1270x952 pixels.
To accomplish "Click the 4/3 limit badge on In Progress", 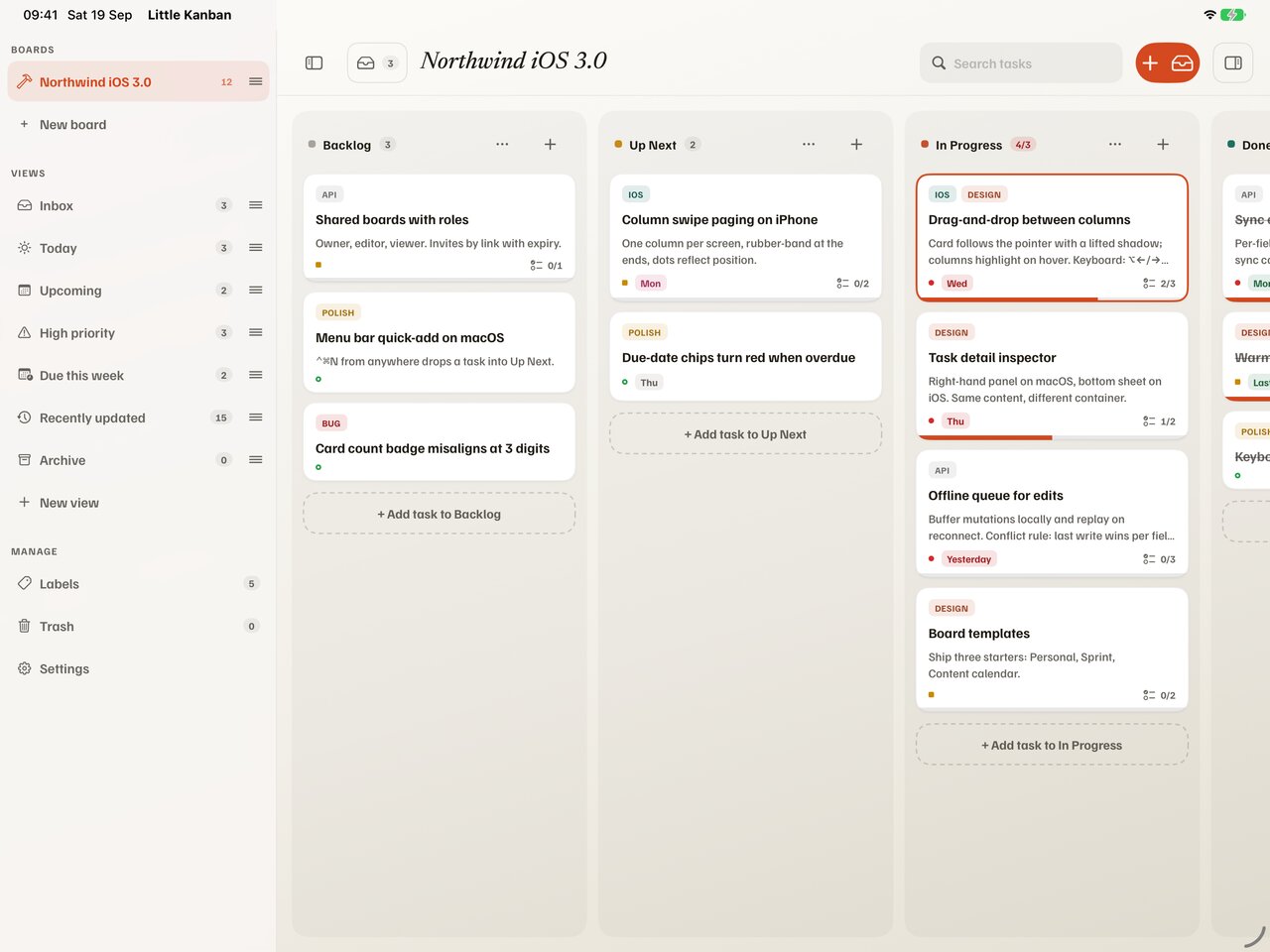I will (x=1023, y=145).
